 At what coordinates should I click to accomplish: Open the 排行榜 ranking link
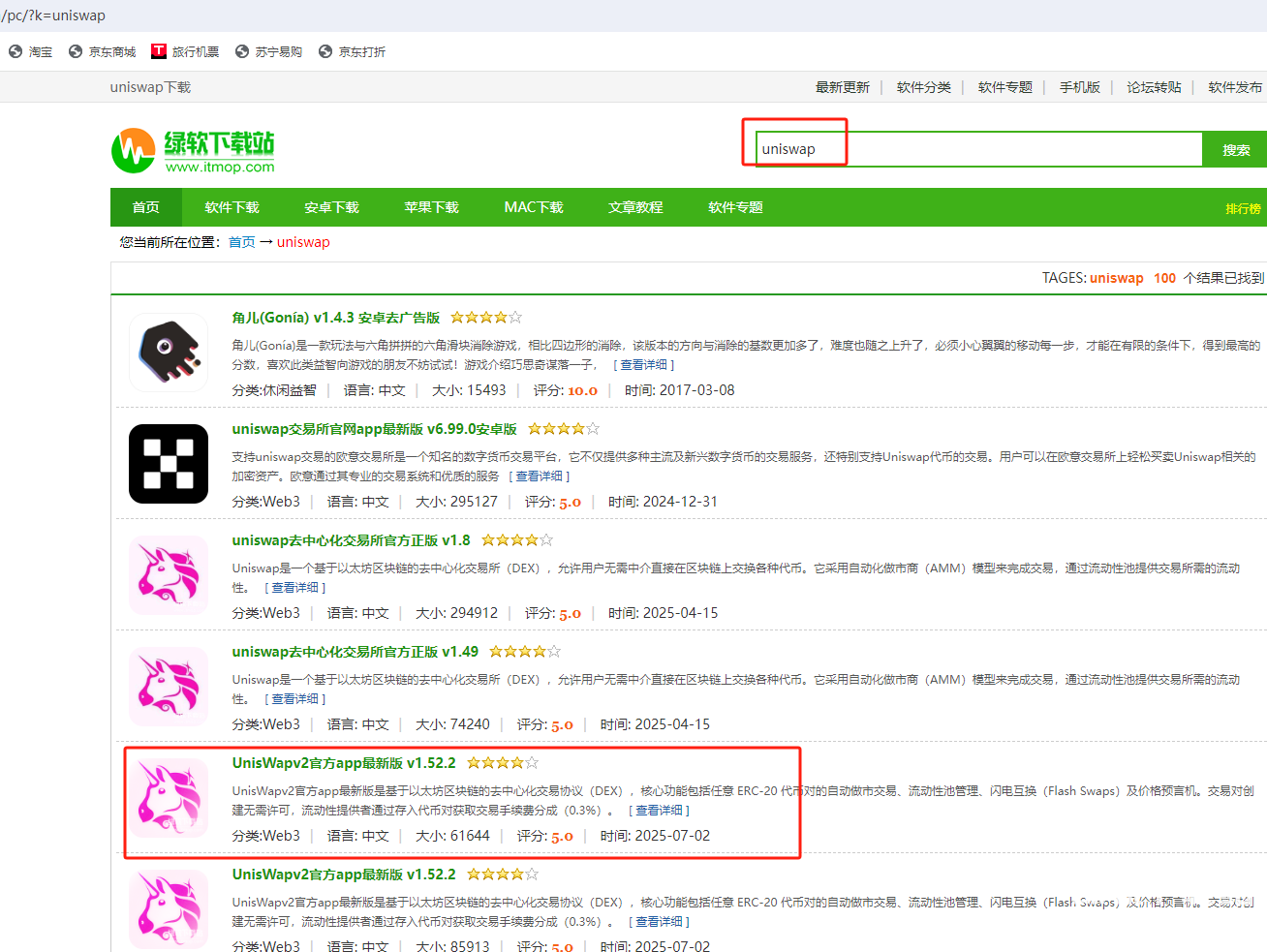1242,209
